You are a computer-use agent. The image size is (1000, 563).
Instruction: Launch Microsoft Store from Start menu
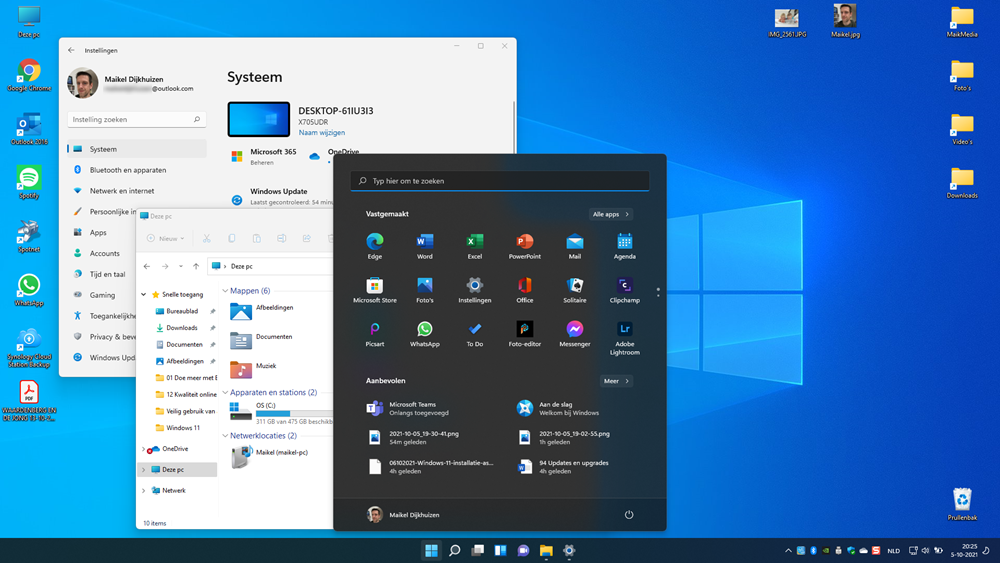pos(374,290)
